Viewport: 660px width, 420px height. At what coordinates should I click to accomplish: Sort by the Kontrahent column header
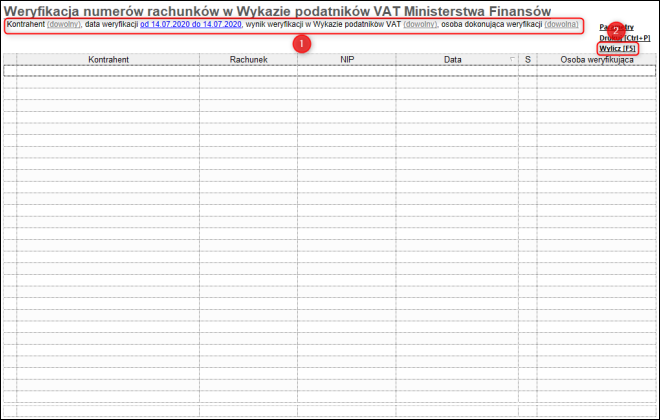[x=108, y=59]
